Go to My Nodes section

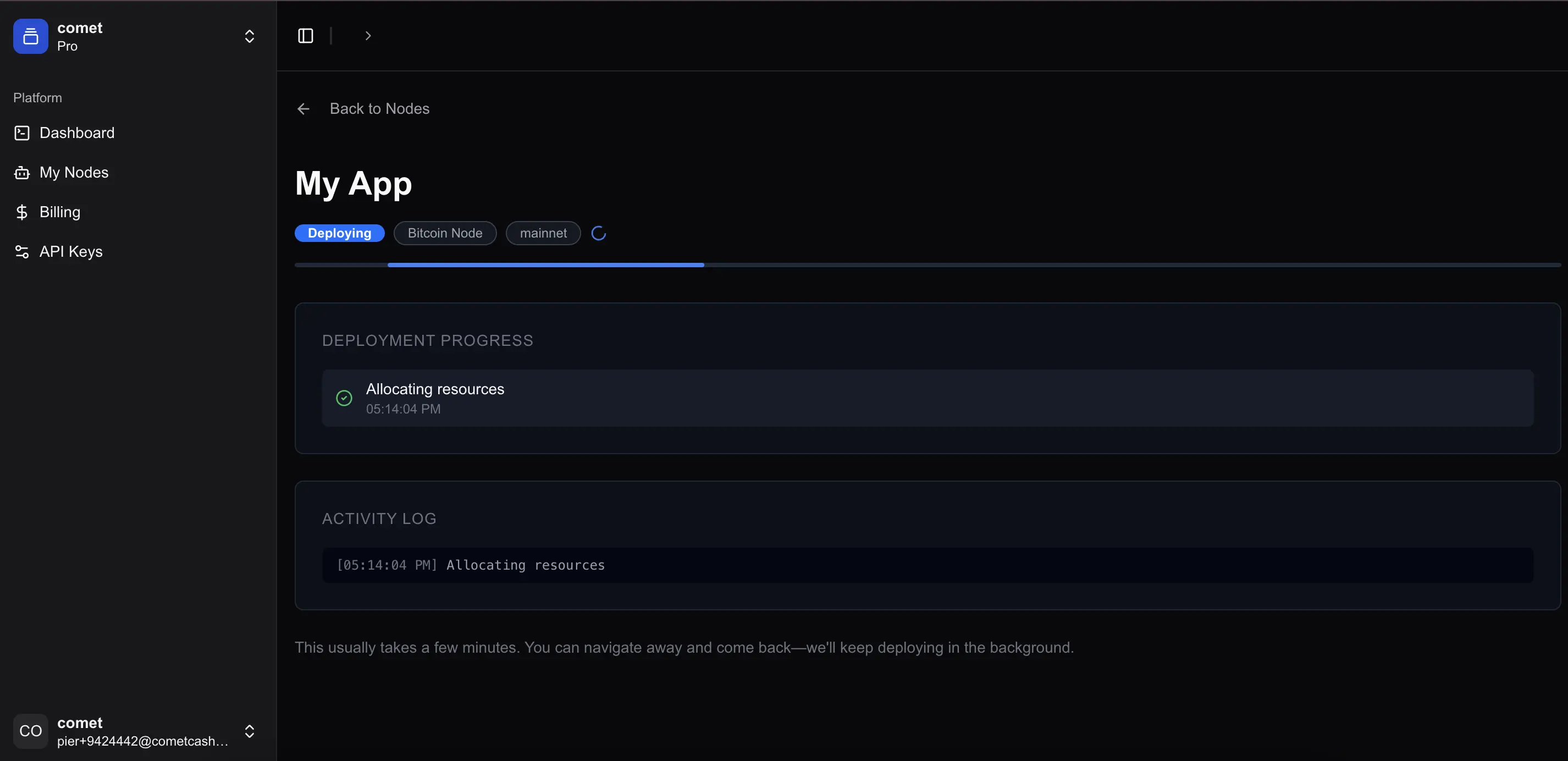pyautogui.click(x=74, y=173)
